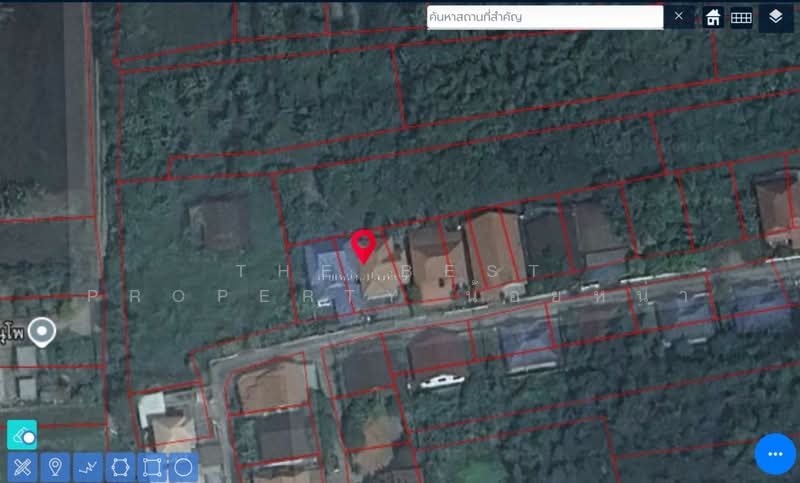The width and height of the screenshot is (800, 483).
Task: Open the map layers panel
Action: (775, 17)
